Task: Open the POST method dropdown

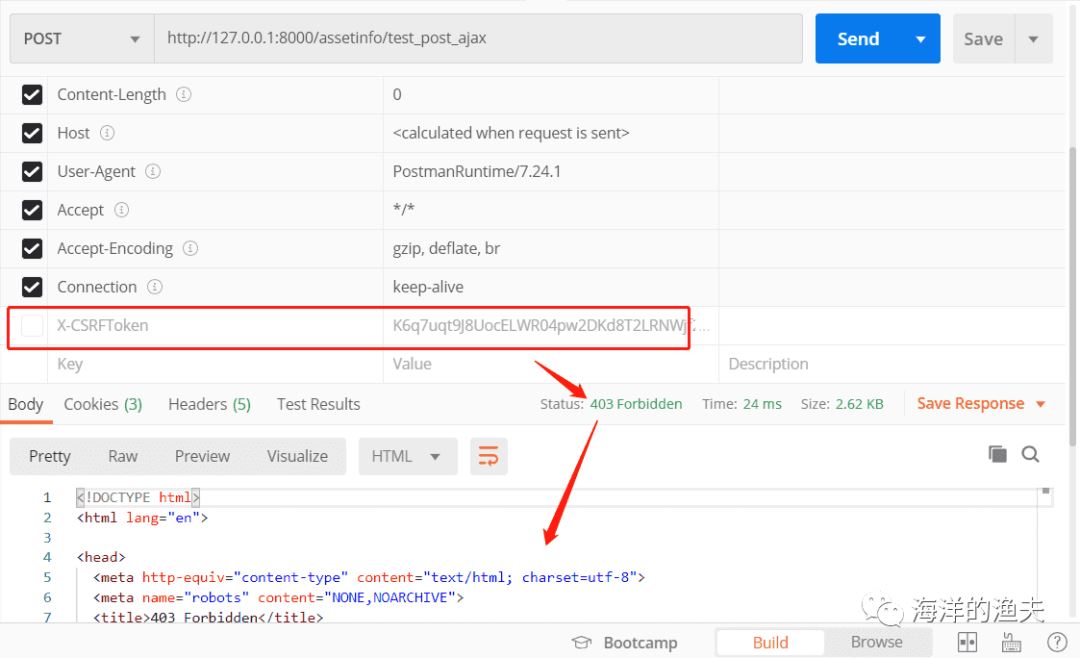Action: click(x=81, y=39)
